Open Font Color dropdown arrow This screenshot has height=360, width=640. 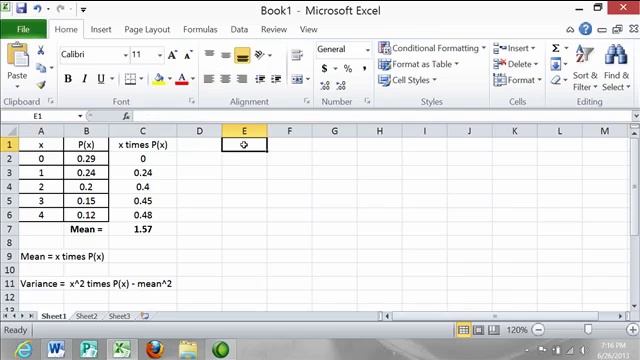[x=193, y=79]
